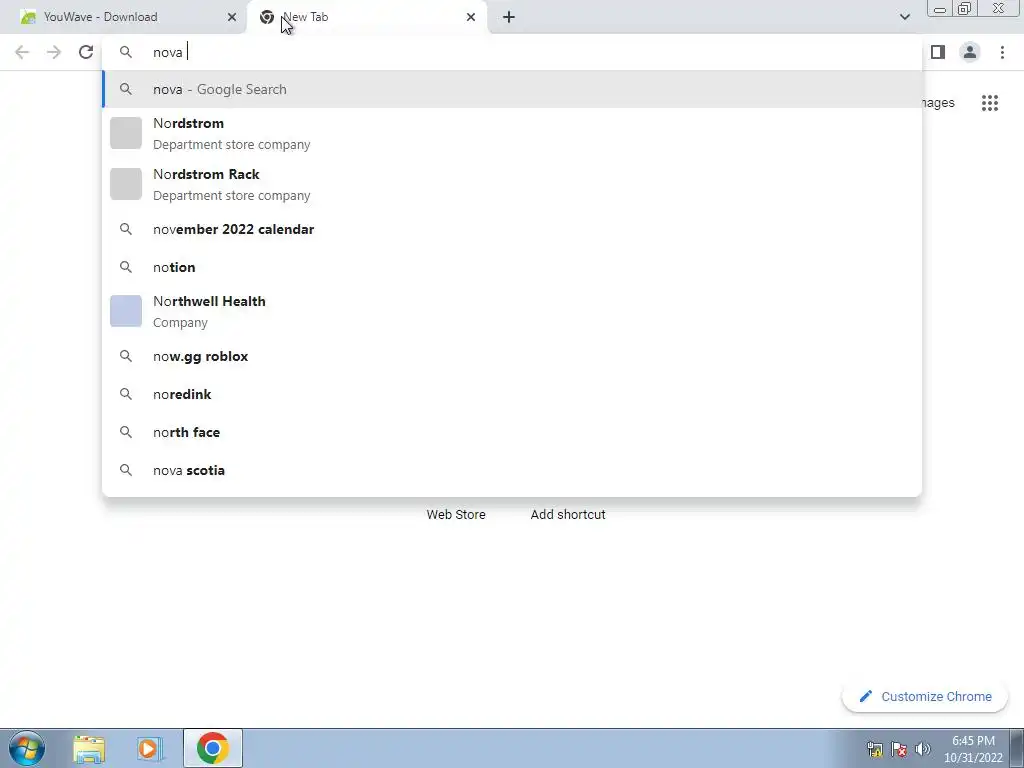Click Chrome icon in the taskbar
The height and width of the screenshot is (768, 1024).
tap(212, 748)
